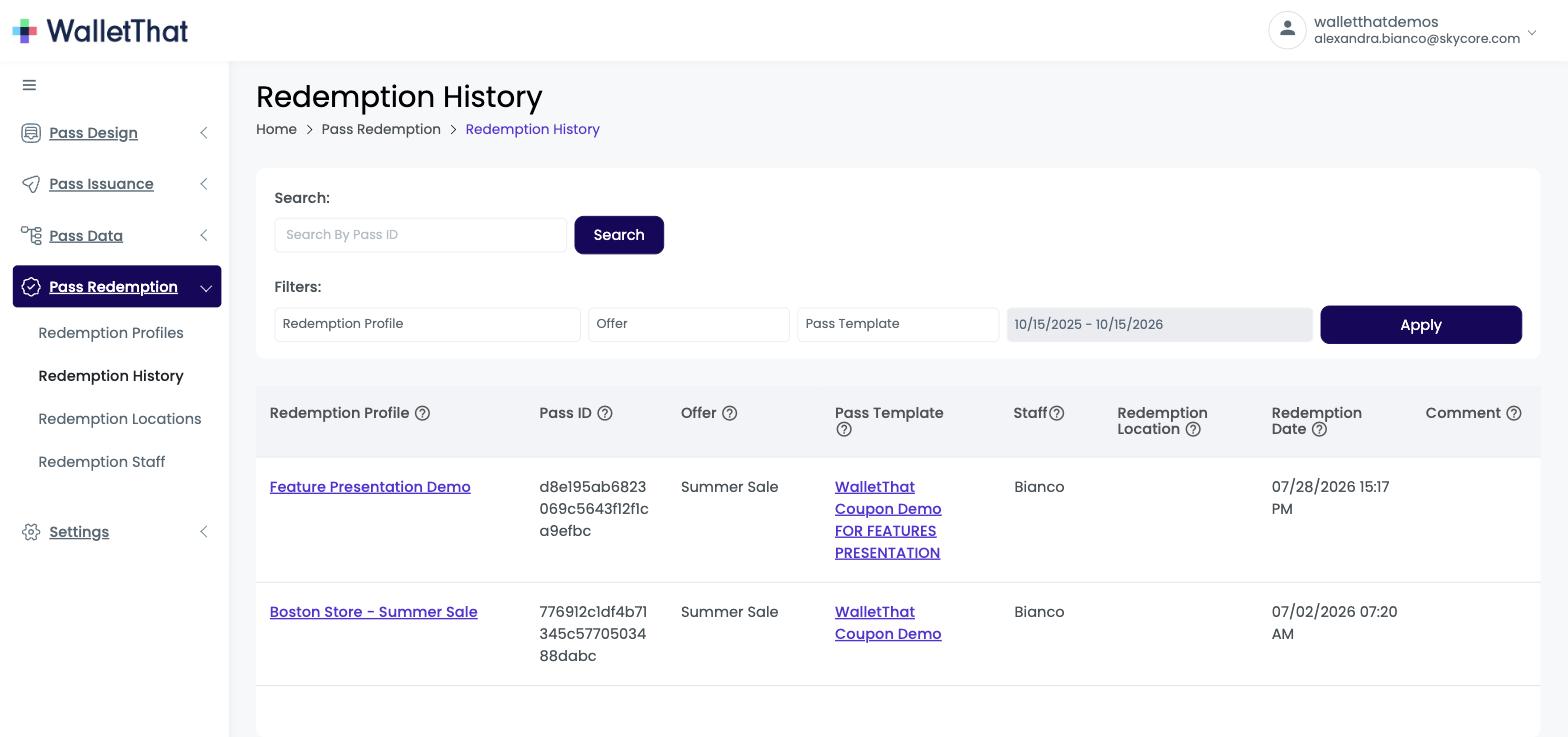Screen dimensions: 1568x737
Task: Open Redemption Profiles submenu item
Action: click(111, 333)
